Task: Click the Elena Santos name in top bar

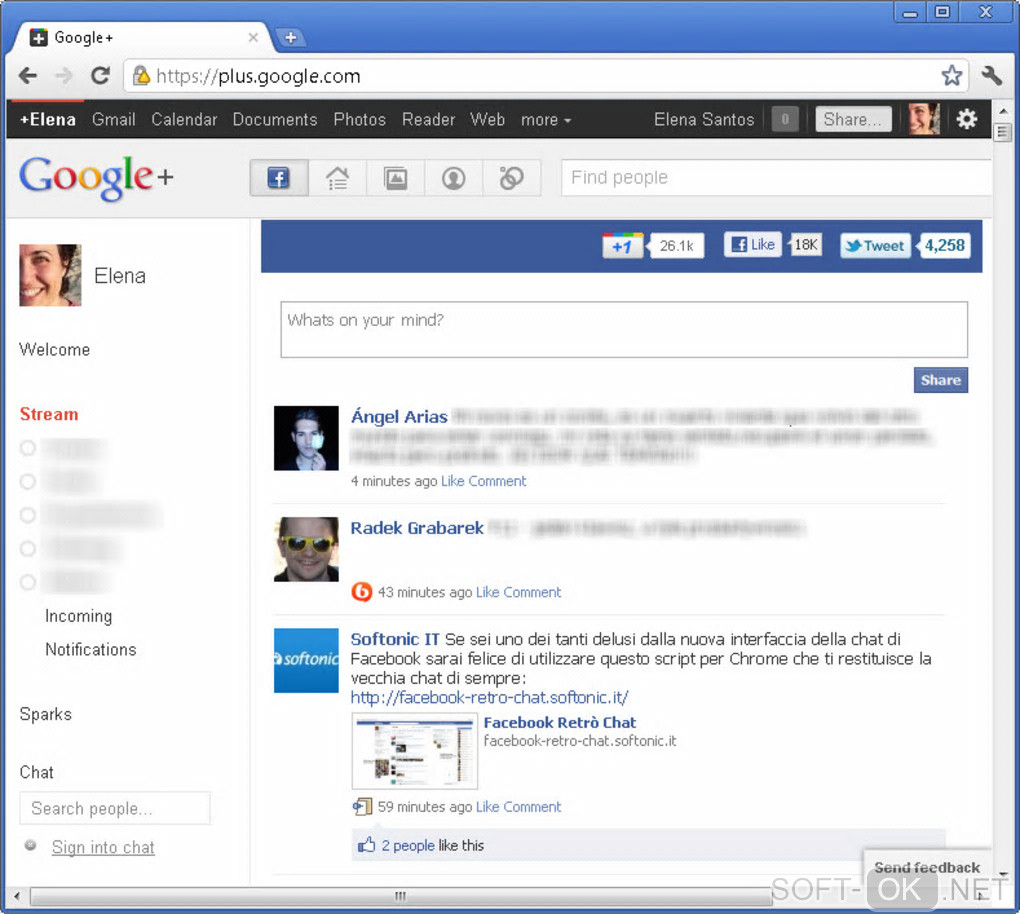Action: (704, 120)
